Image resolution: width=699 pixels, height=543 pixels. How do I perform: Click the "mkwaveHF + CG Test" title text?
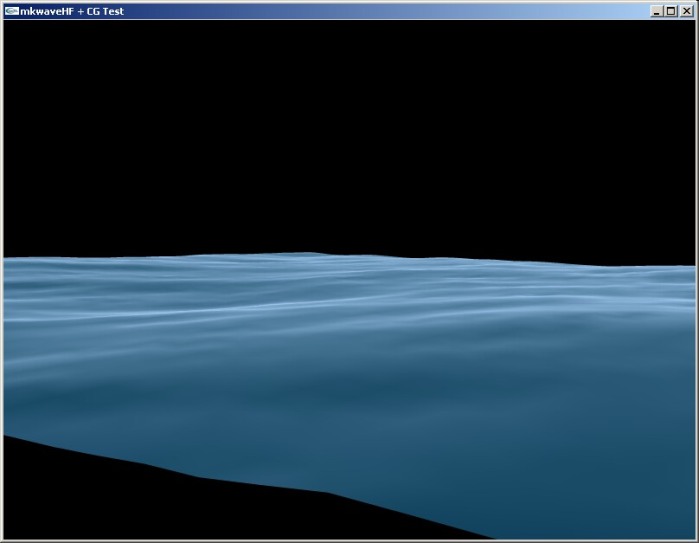click(x=72, y=11)
